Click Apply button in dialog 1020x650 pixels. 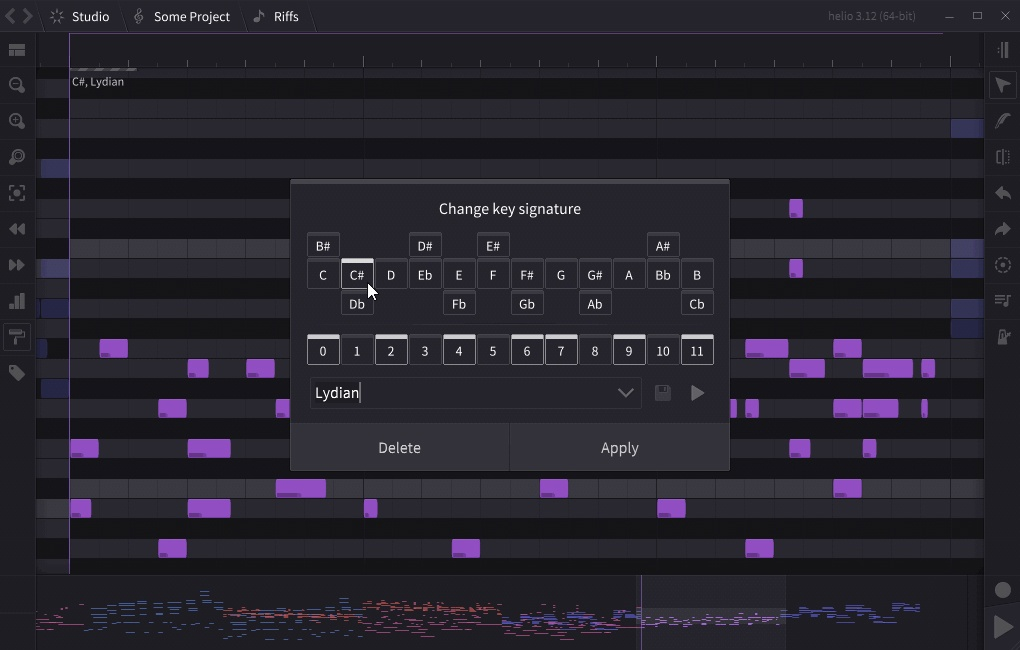(619, 448)
